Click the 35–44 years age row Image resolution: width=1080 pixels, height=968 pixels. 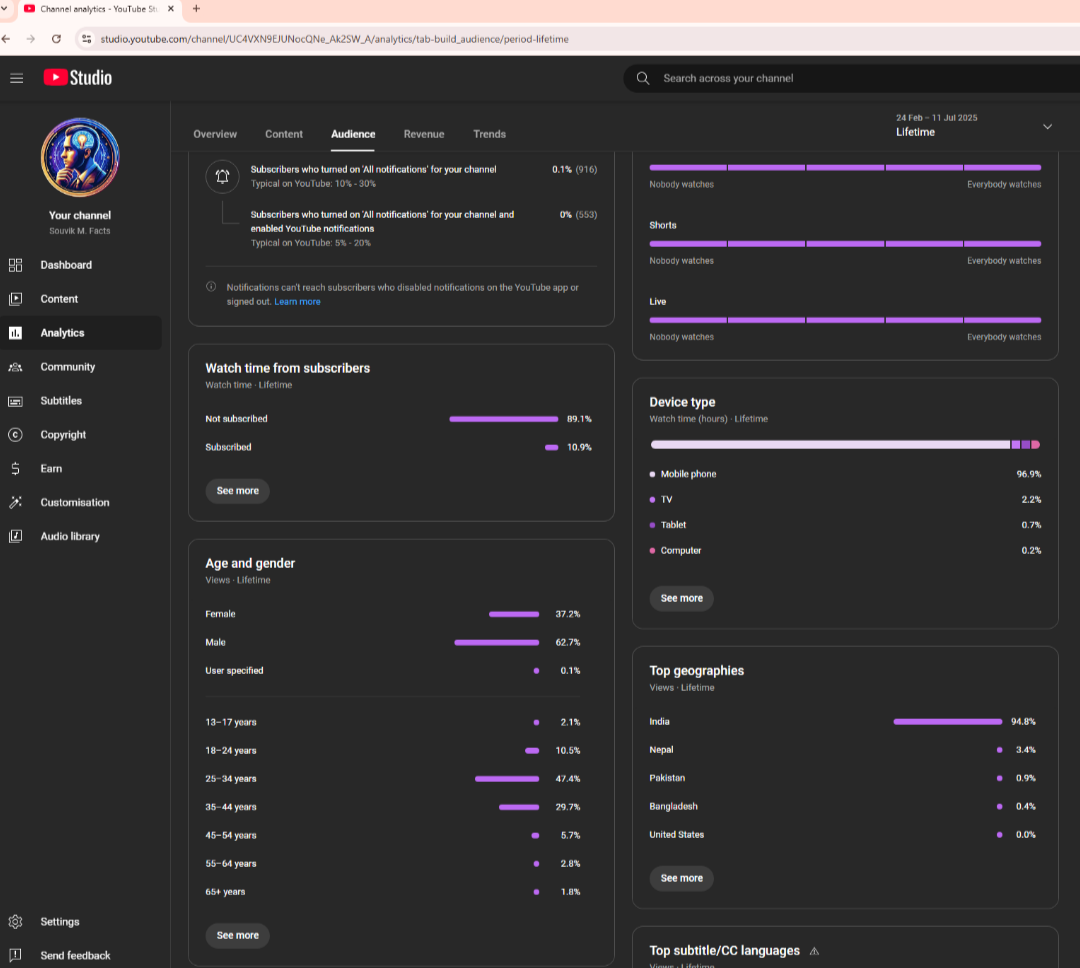[x=393, y=807]
